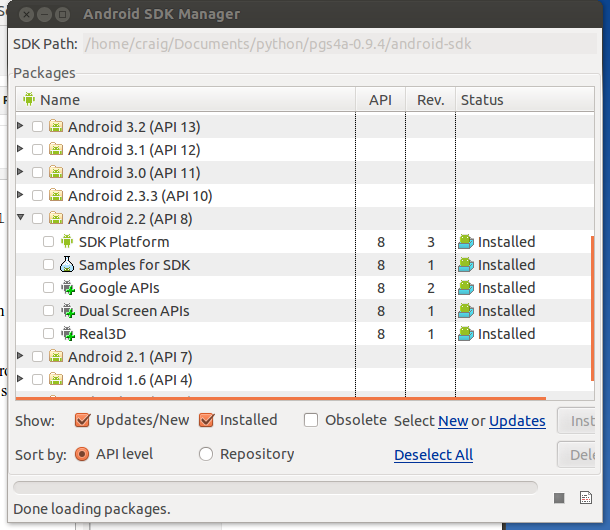Click the SDK Platform android robot icon
Viewport: 610px width, 530px height.
coord(67,241)
